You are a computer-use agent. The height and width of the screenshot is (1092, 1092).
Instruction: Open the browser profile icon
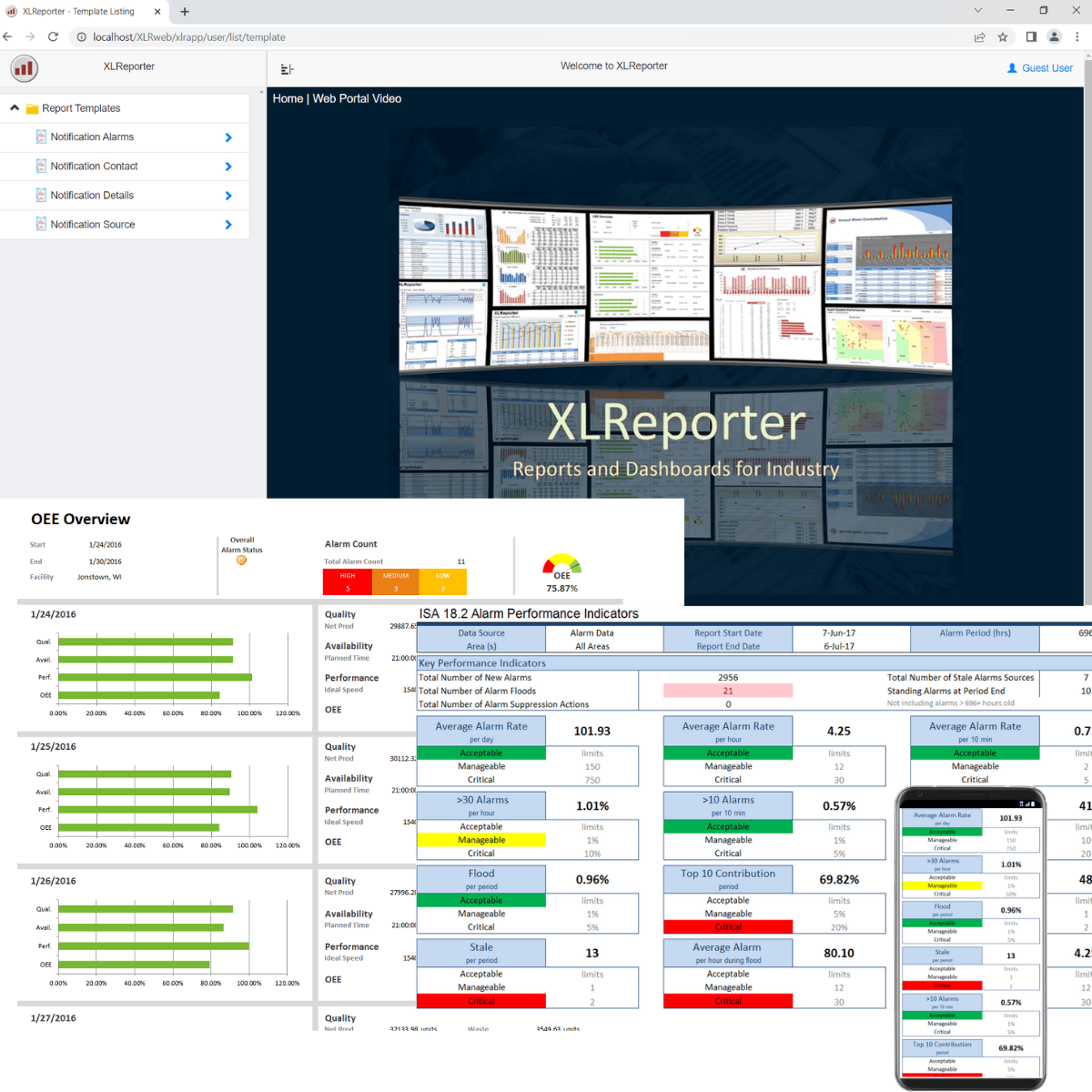pos(1054,36)
